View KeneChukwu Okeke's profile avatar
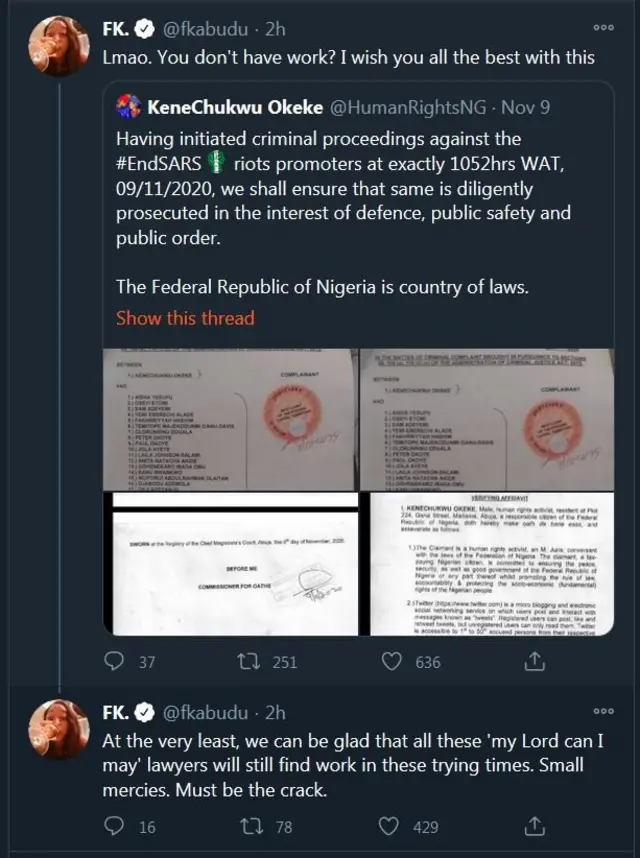 [128, 106]
